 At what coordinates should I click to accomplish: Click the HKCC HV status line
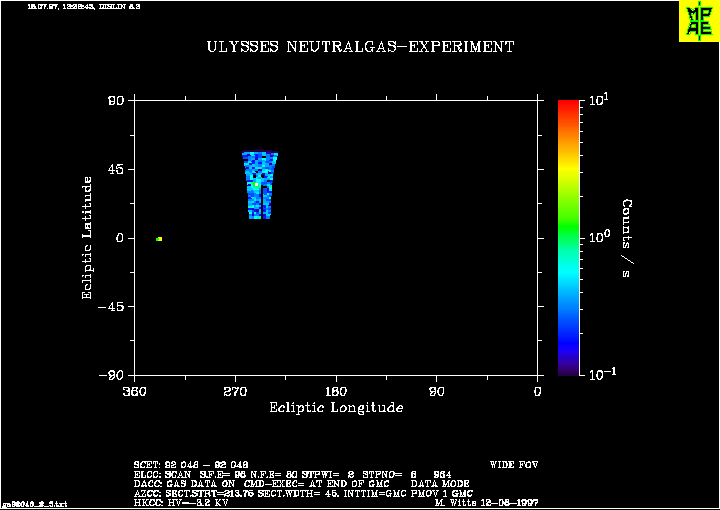click(181, 503)
